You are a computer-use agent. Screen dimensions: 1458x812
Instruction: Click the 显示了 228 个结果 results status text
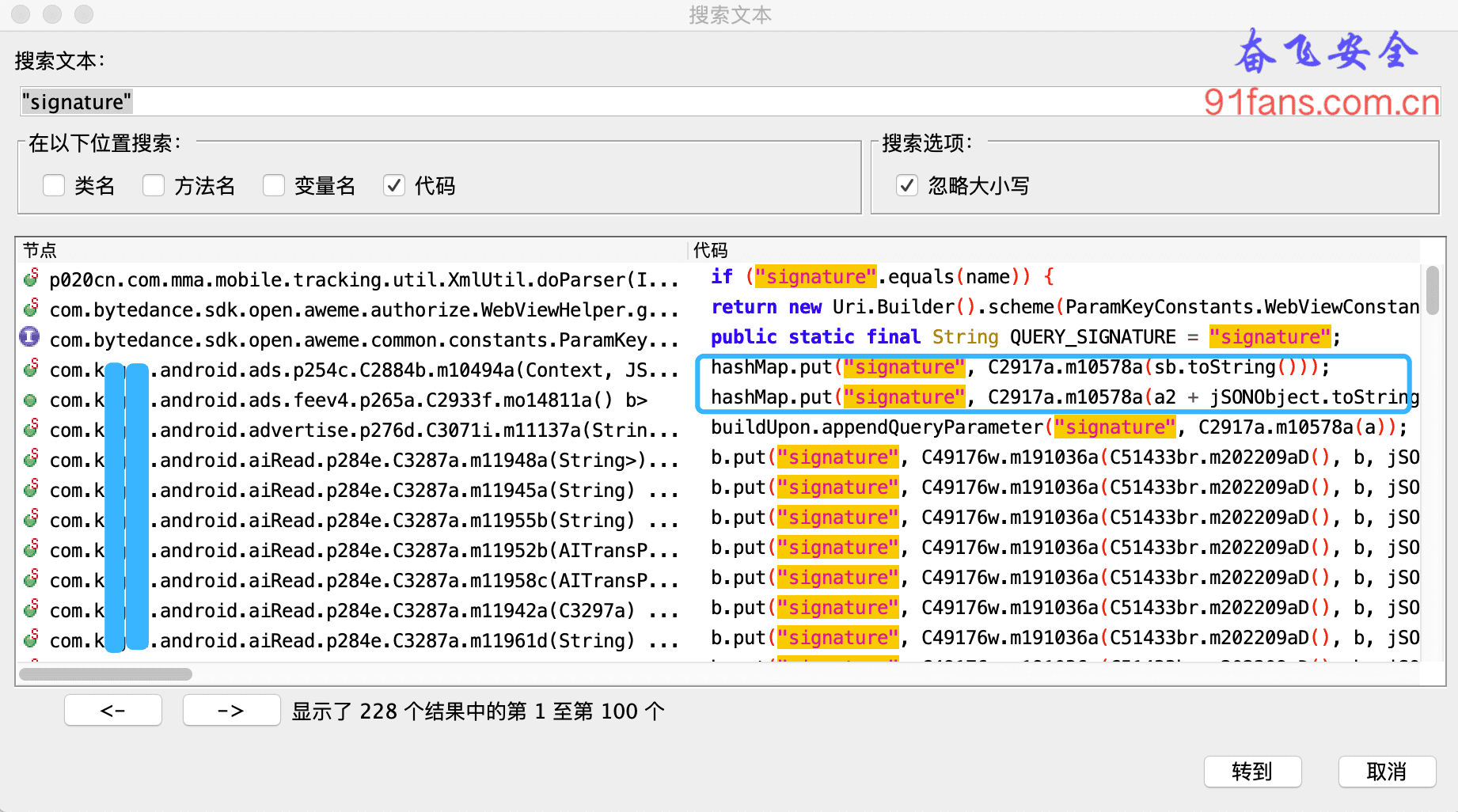point(478,711)
